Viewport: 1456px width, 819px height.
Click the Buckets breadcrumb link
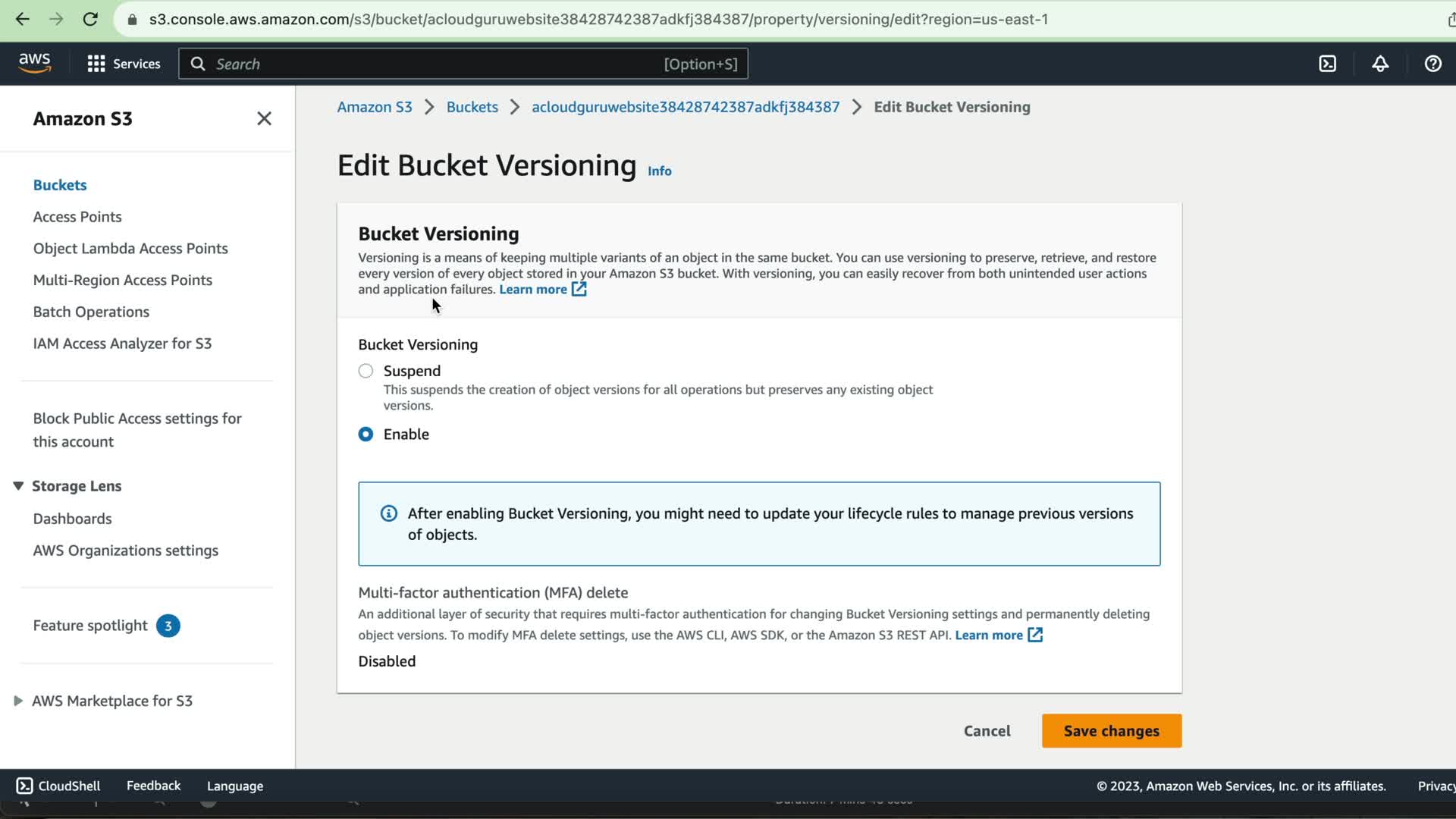[472, 107]
